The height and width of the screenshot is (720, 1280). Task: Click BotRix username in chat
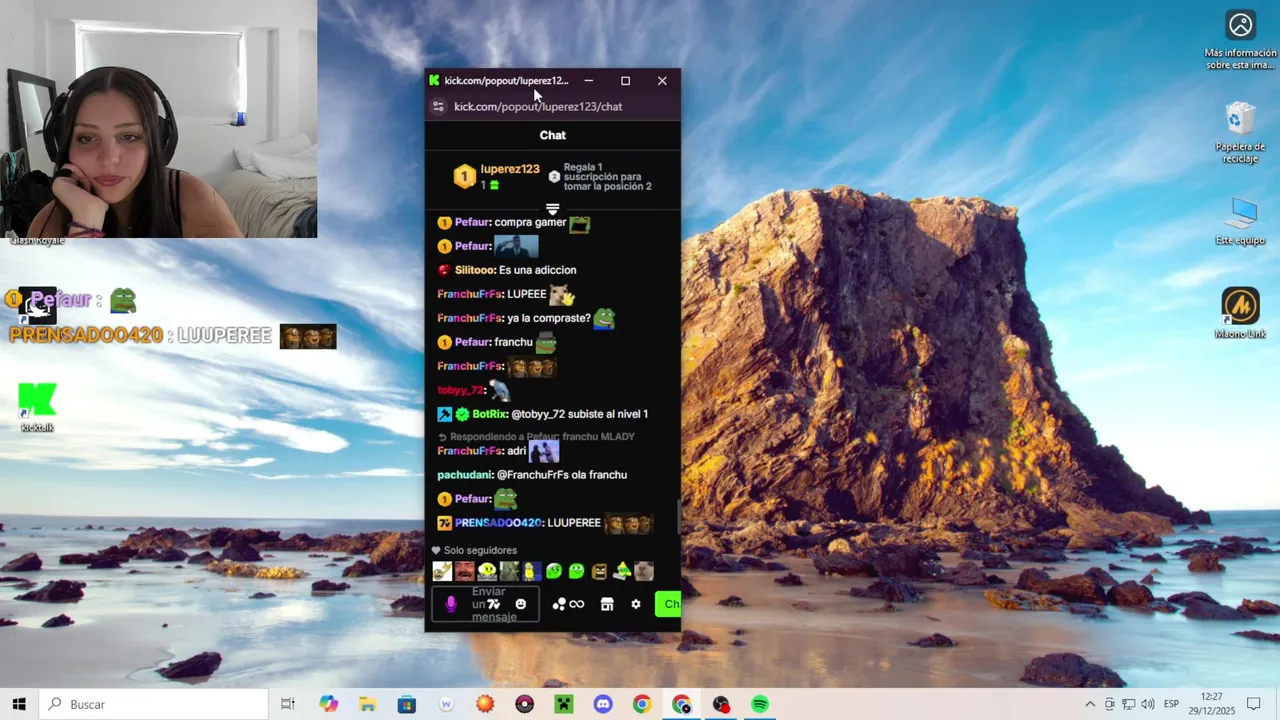(489, 414)
